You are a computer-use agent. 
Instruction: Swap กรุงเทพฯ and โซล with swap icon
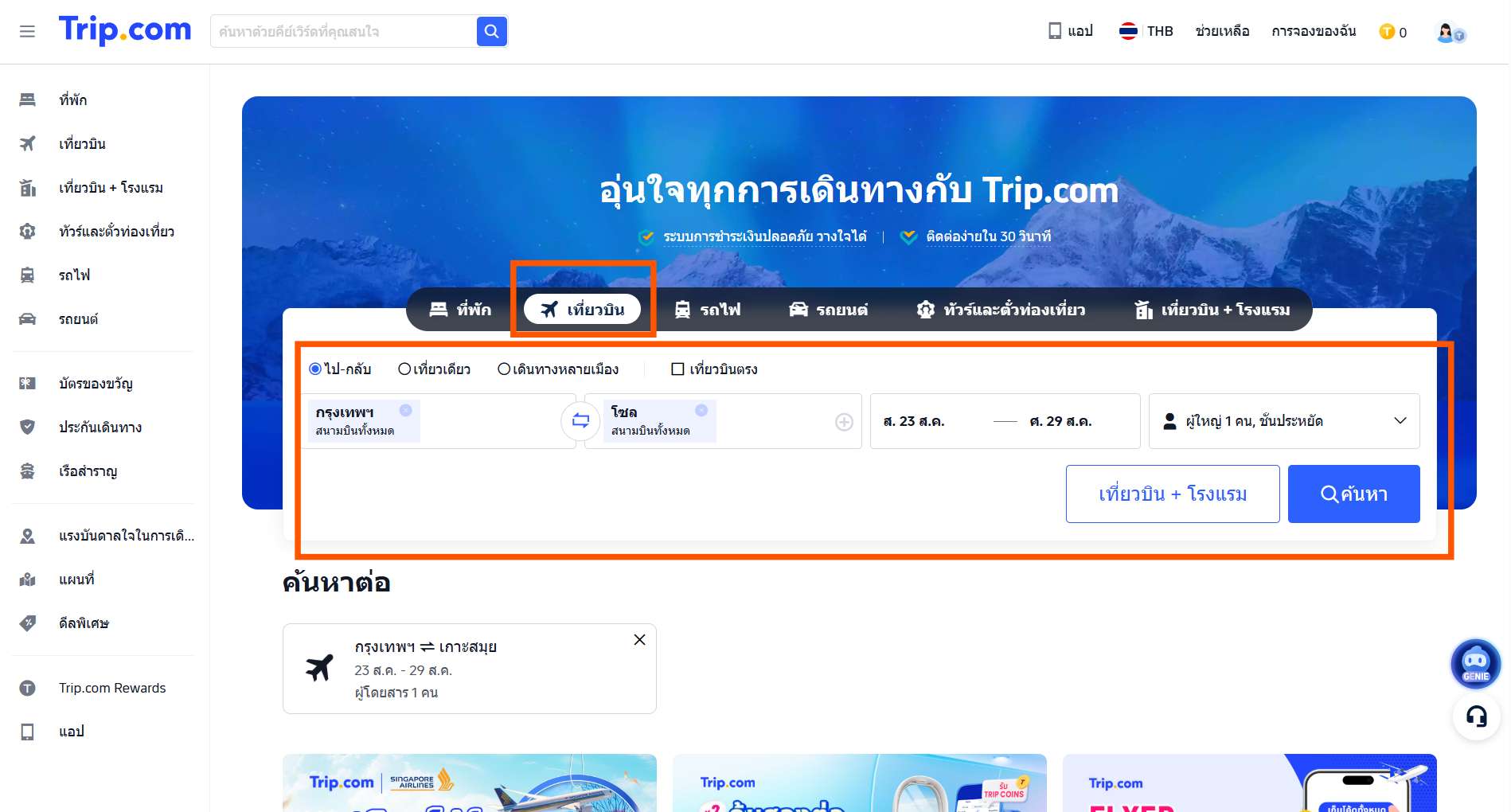580,421
